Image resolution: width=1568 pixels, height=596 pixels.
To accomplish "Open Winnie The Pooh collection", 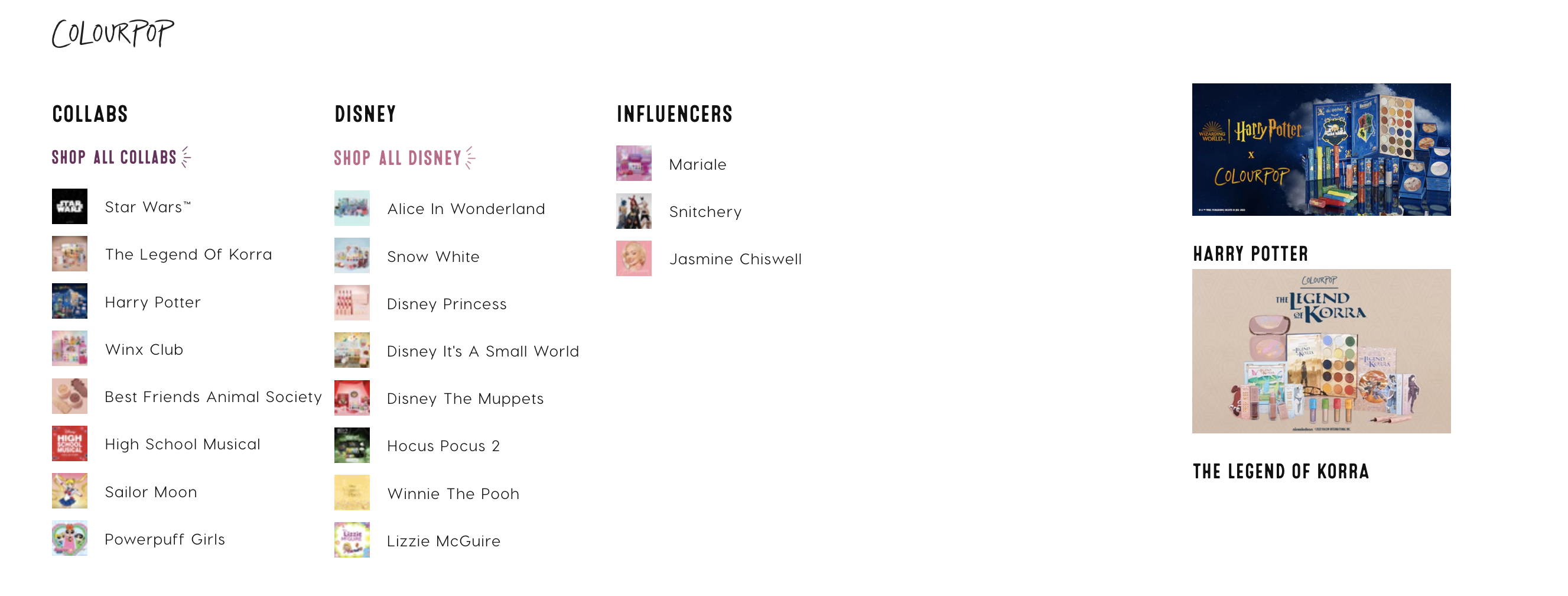I will point(454,494).
